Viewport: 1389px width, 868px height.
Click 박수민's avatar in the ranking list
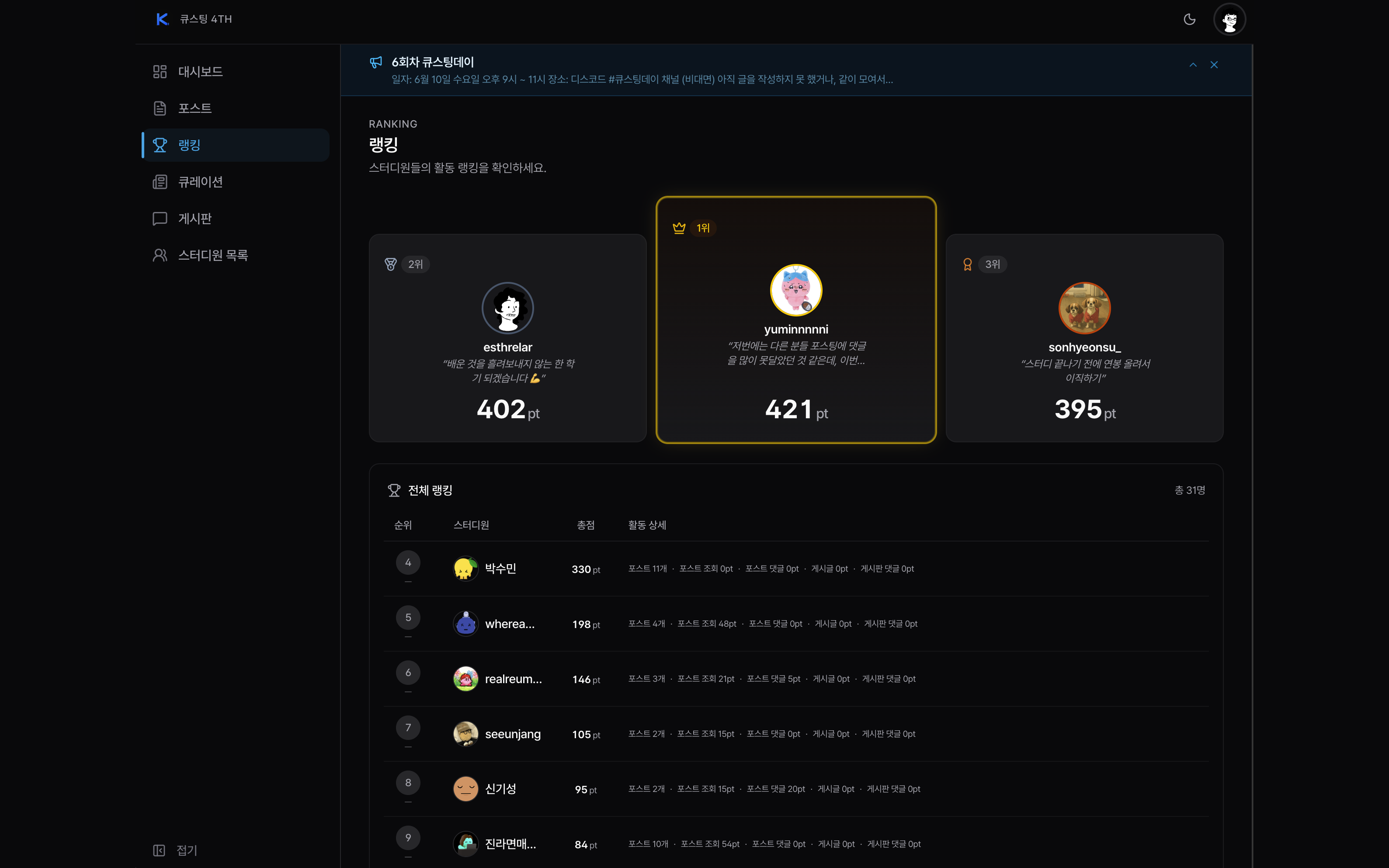[465, 569]
